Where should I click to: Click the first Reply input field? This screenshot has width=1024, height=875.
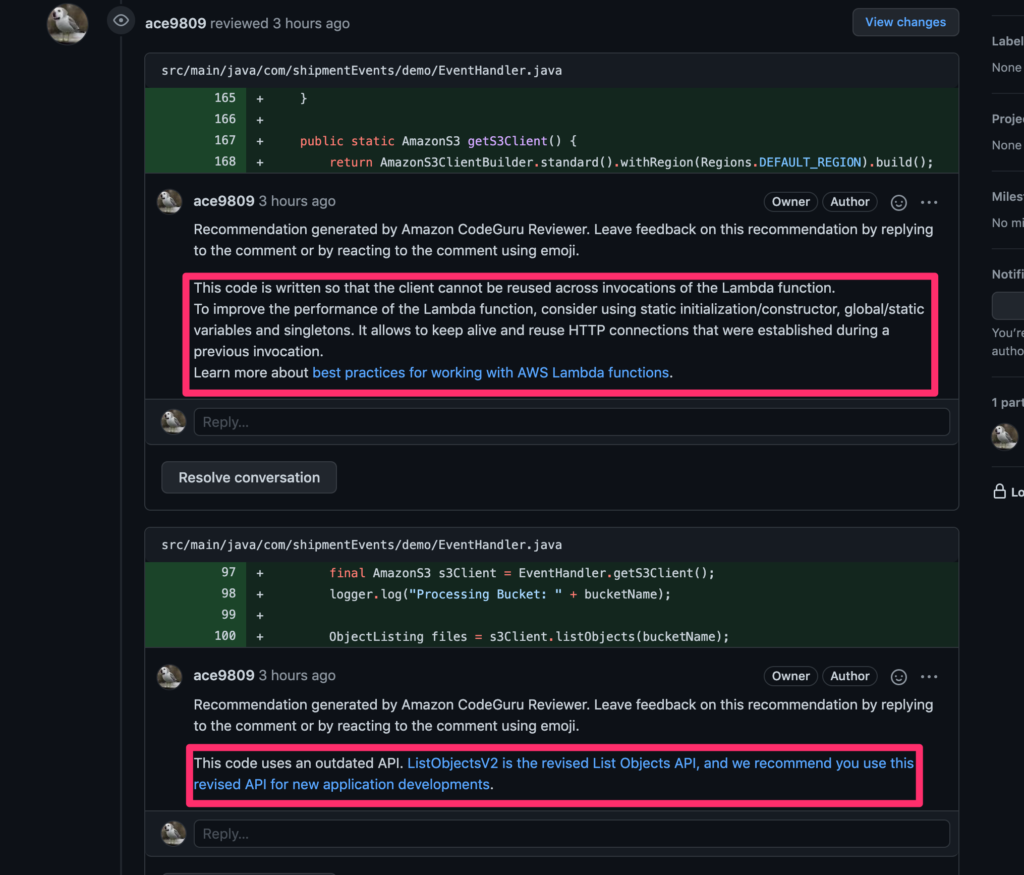[x=571, y=422]
